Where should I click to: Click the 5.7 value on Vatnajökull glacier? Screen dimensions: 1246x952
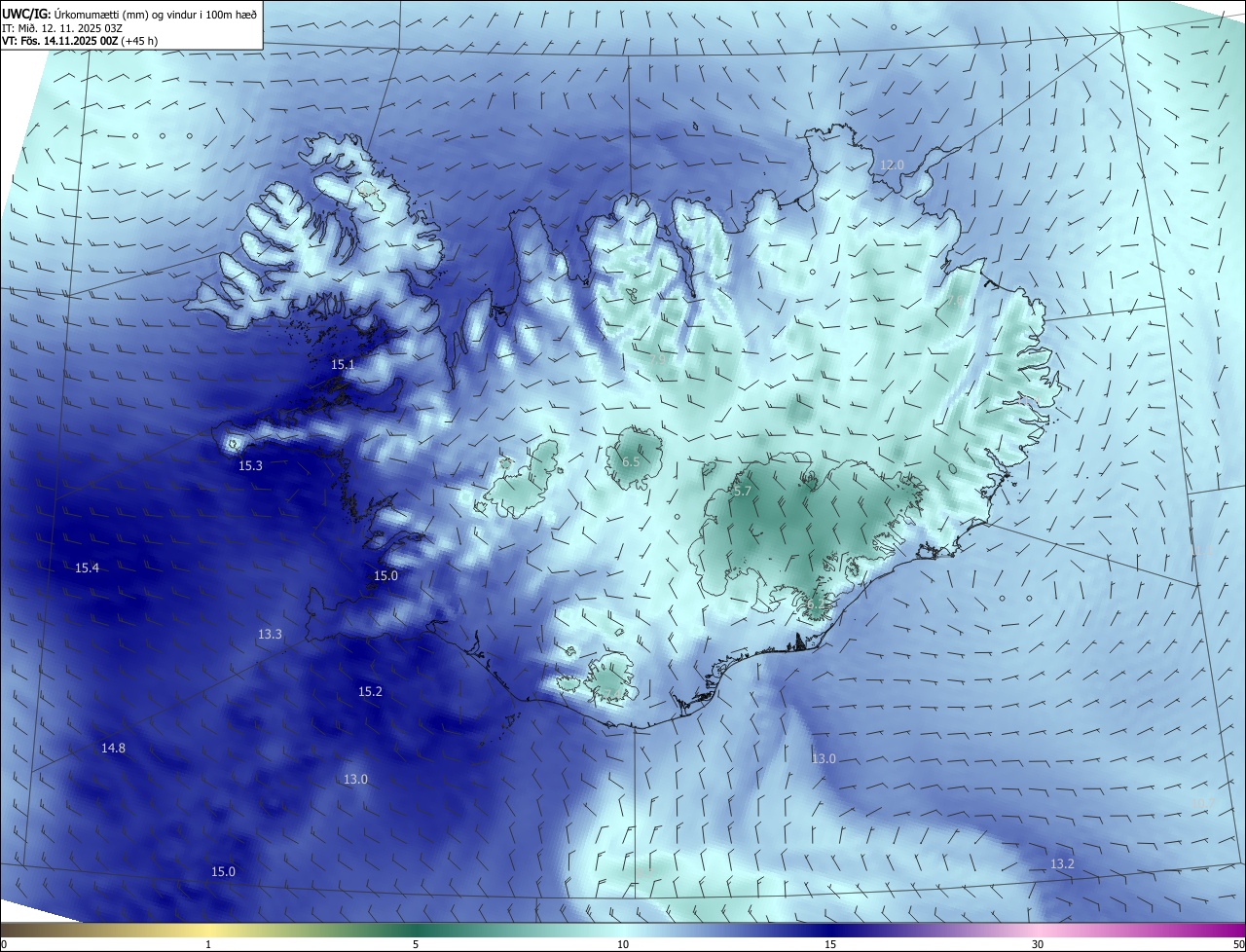(742, 492)
